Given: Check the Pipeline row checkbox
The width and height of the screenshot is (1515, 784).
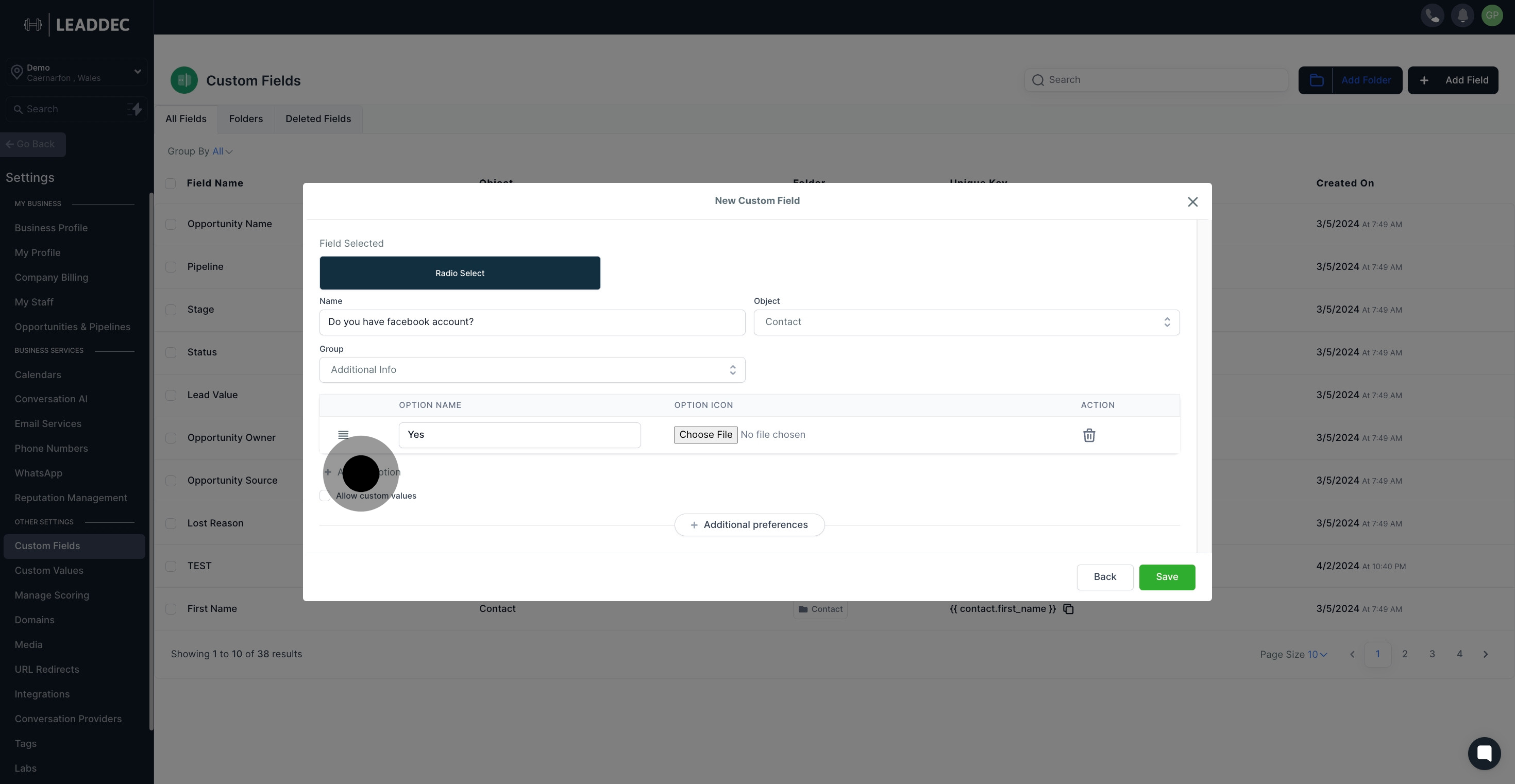Looking at the screenshot, I should point(171,267).
